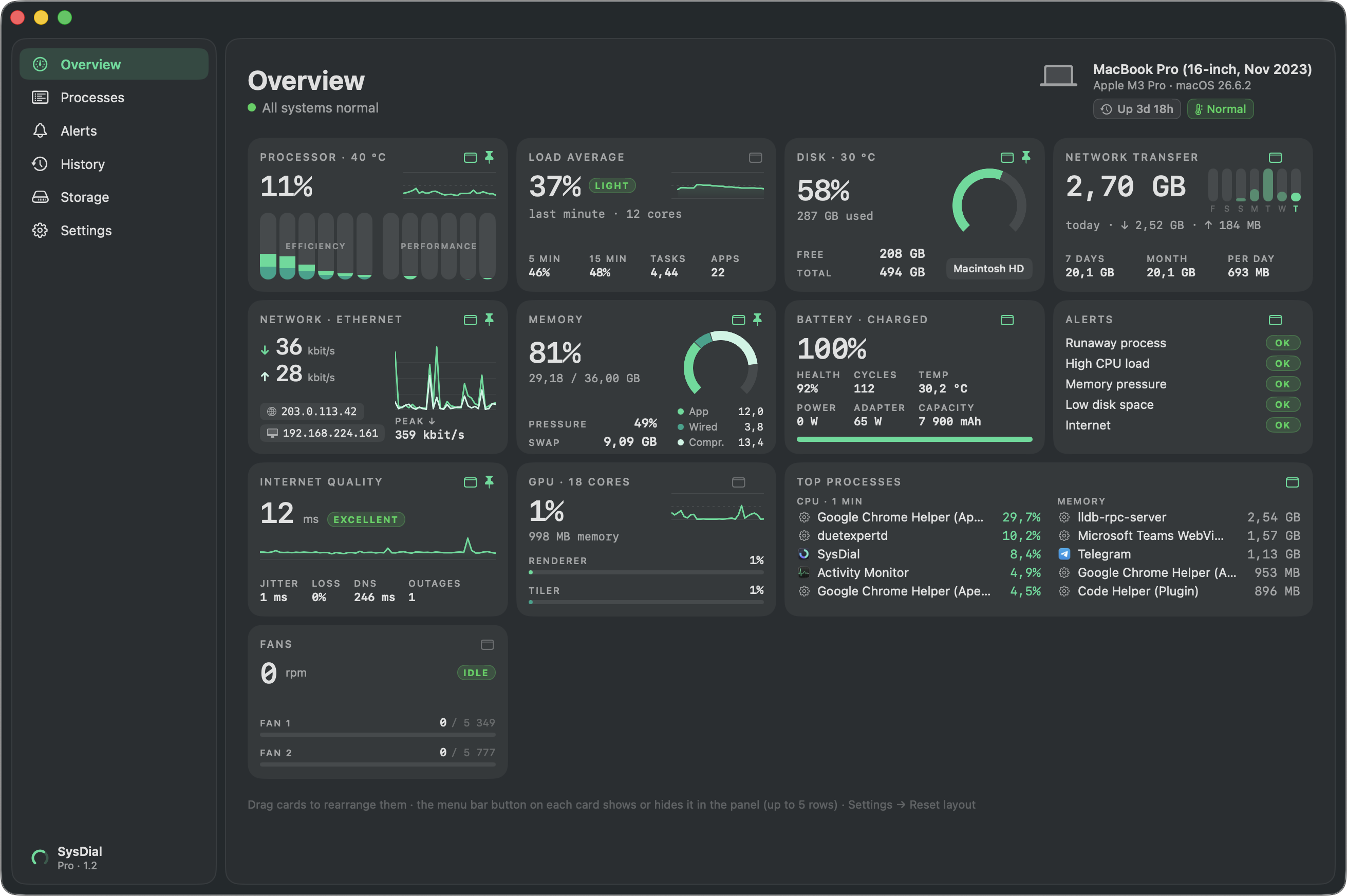The height and width of the screenshot is (896, 1347).
Task: Switch to History in the sidebar
Action: [114, 164]
